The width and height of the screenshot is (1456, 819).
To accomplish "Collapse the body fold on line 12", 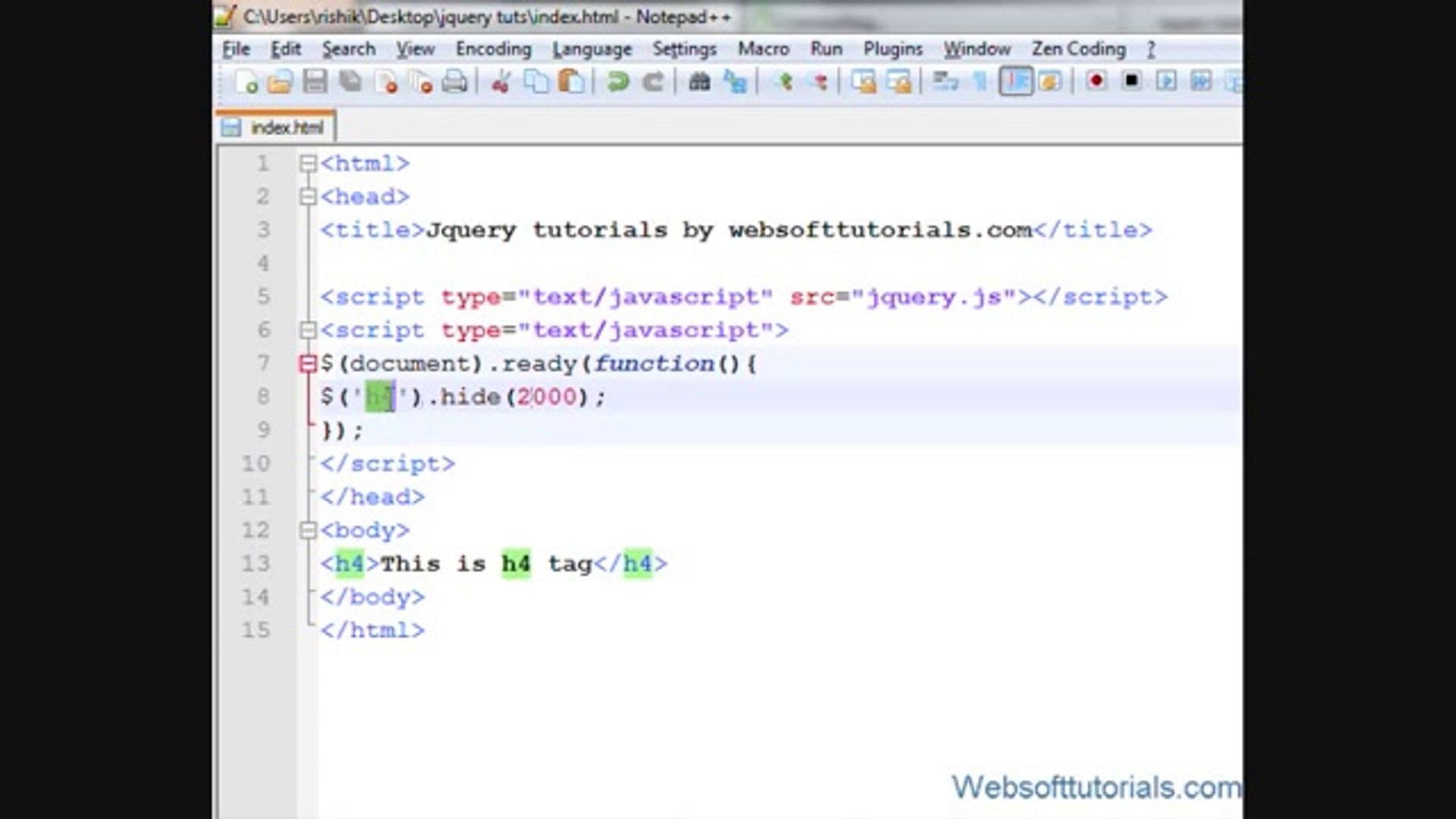I will click(307, 531).
